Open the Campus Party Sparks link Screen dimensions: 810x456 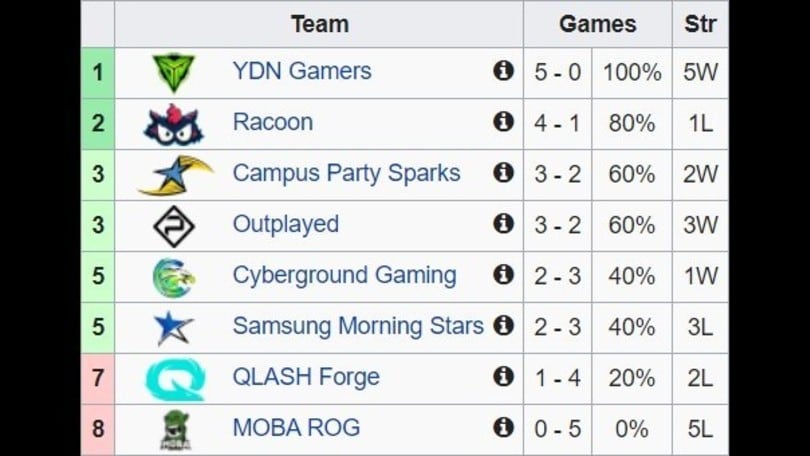[346, 174]
